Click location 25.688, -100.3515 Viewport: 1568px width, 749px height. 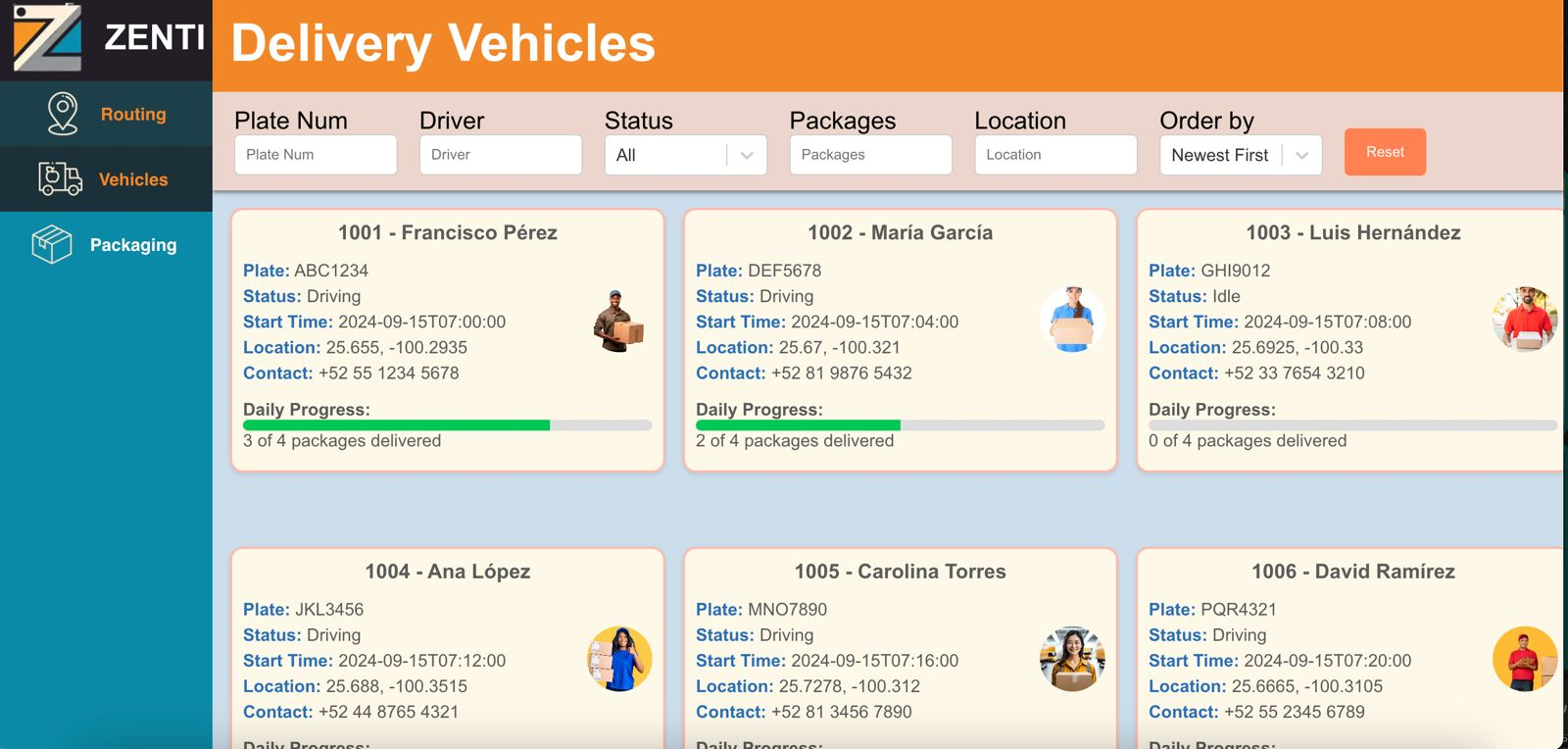tap(396, 686)
